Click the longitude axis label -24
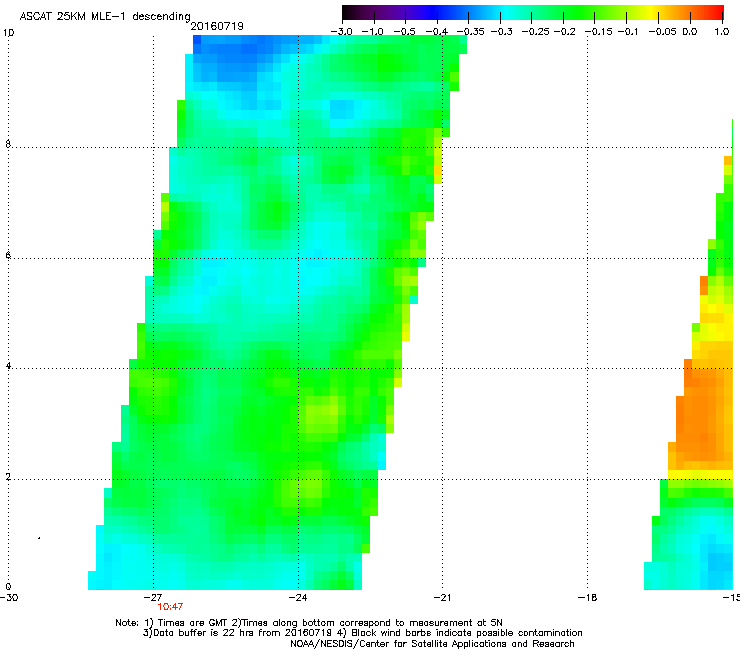This screenshot has width=740, height=650. (x=297, y=597)
